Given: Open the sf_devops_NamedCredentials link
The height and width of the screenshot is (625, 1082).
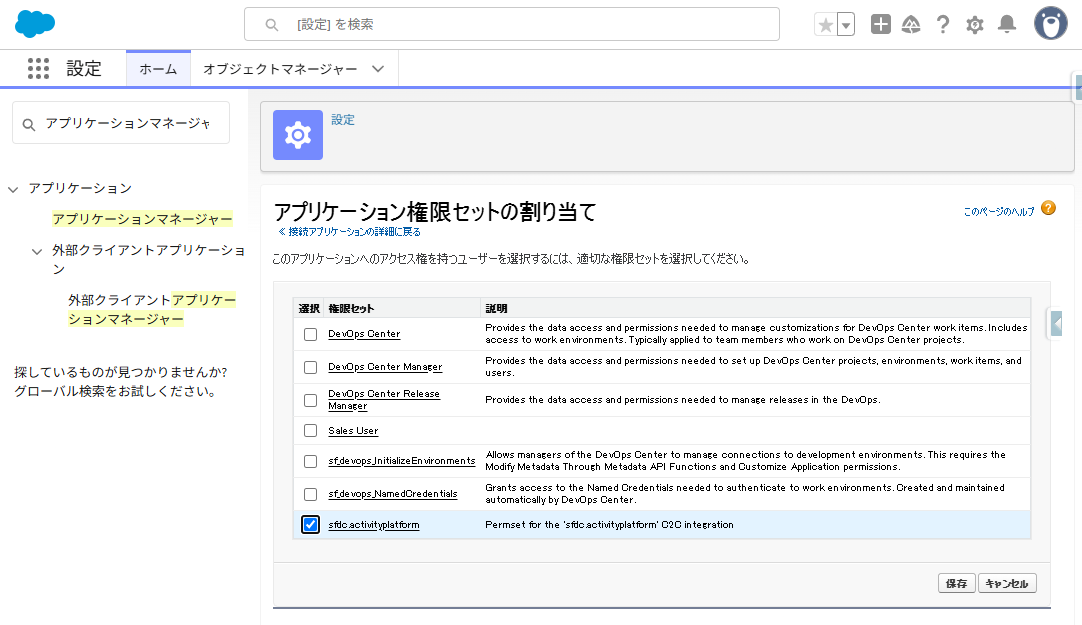Looking at the screenshot, I should tap(393, 494).
